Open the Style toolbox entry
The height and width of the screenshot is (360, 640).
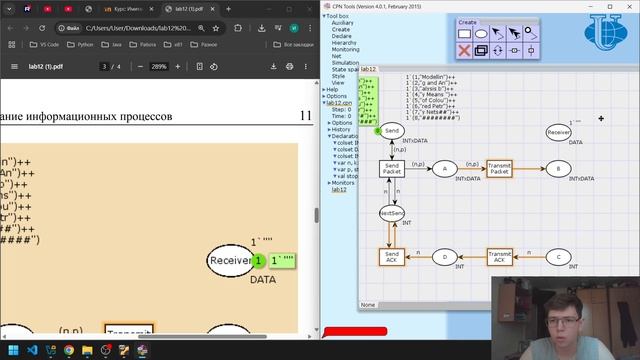click(338, 76)
